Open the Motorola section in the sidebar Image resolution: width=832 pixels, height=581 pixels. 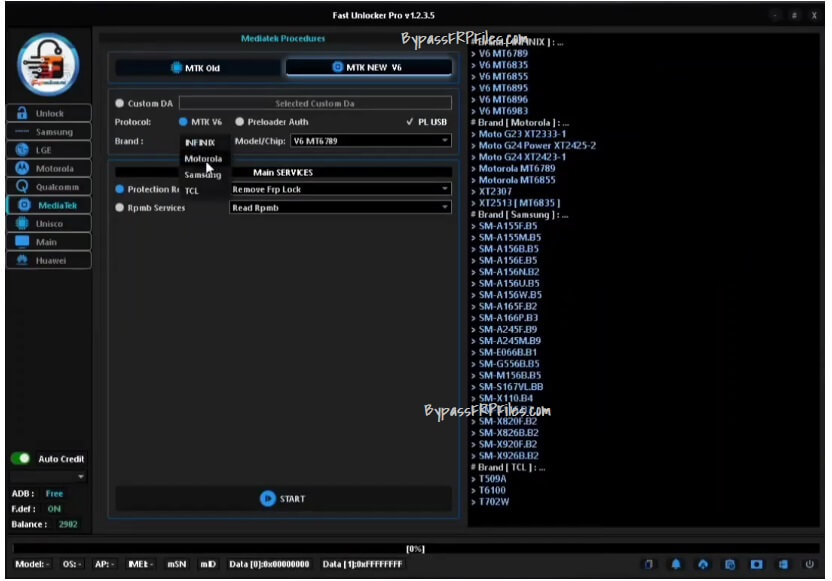[49, 168]
